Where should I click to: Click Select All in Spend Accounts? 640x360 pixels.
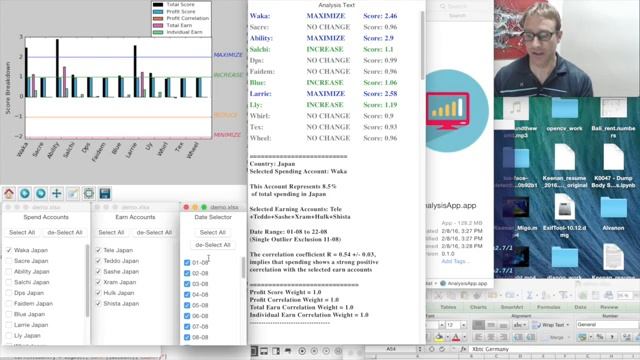tap(22, 232)
